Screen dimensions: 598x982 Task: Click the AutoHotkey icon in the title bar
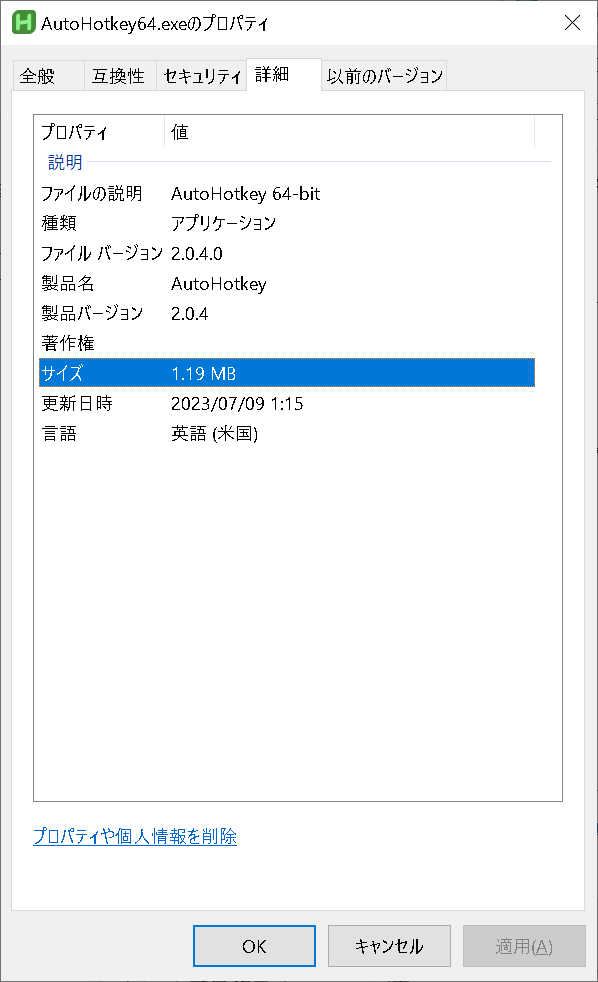point(22,22)
